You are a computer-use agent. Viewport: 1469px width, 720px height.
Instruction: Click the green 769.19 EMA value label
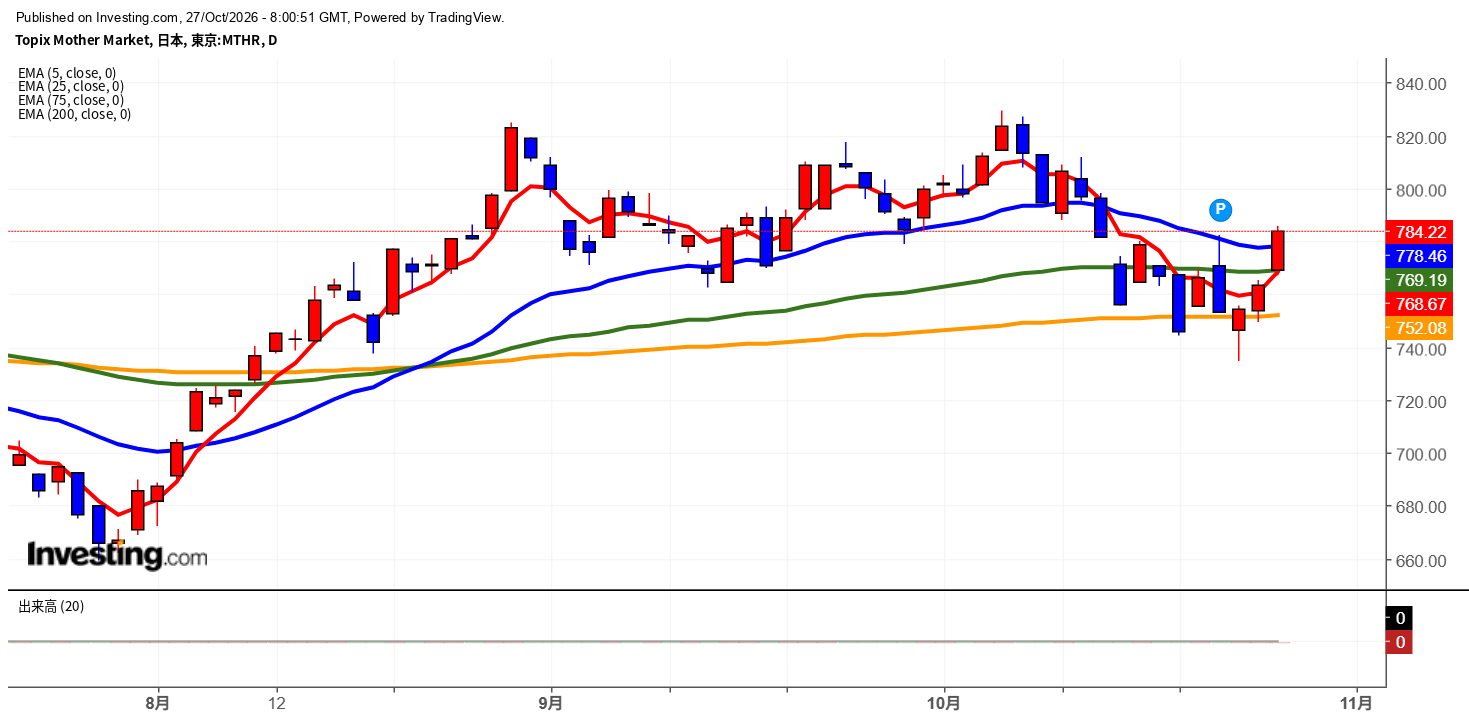click(1419, 280)
